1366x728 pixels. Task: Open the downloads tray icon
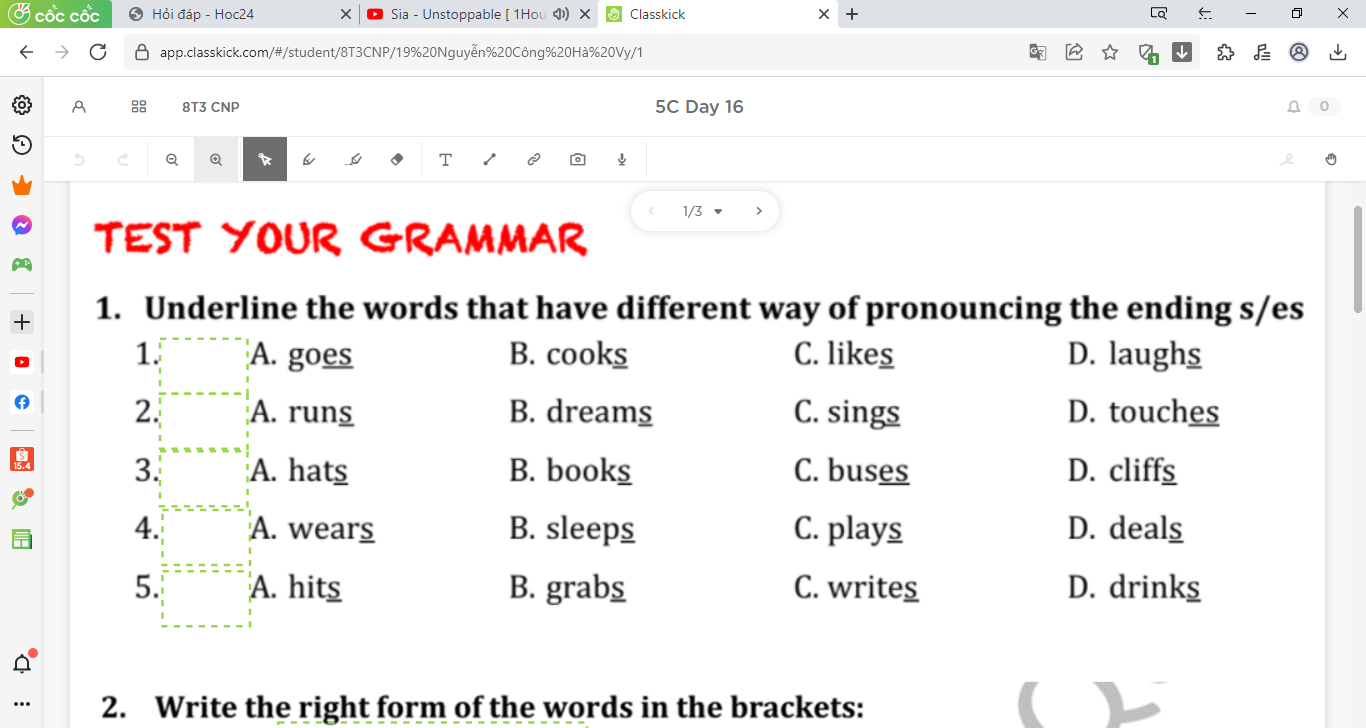pyautogui.click(x=1338, y=52)
